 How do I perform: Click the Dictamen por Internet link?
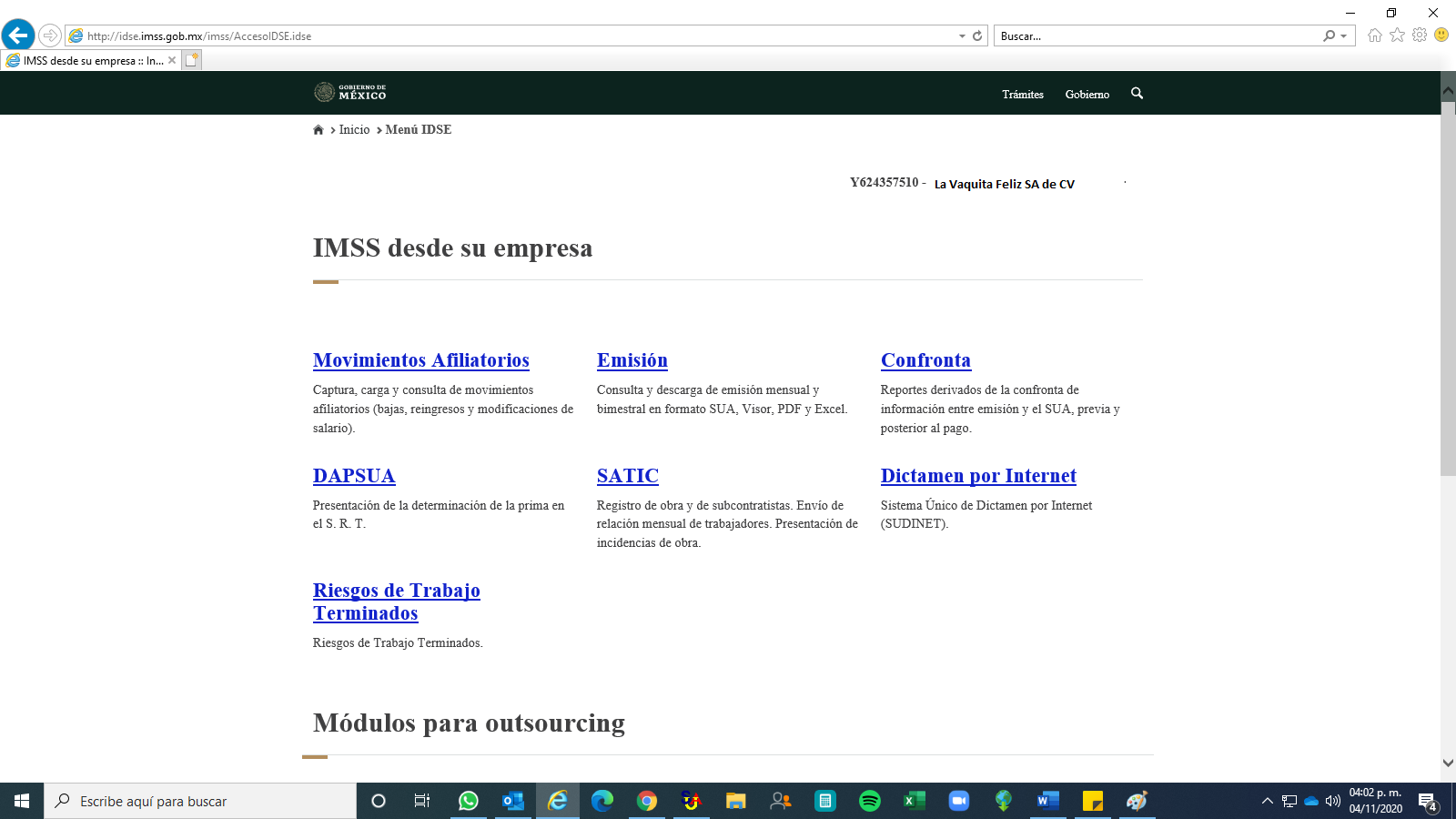(978, 476)
